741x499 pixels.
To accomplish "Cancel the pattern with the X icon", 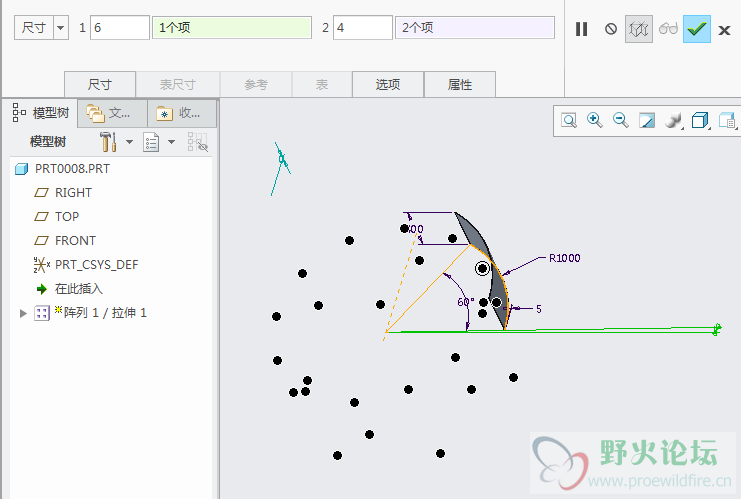I will click(x=724, y=30).
